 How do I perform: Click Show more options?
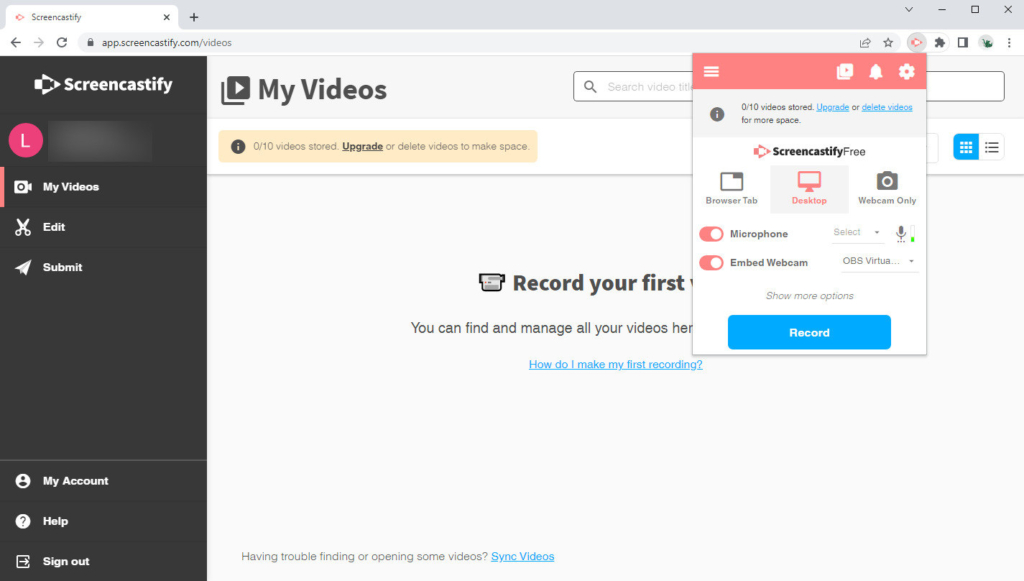coord(809,295)
